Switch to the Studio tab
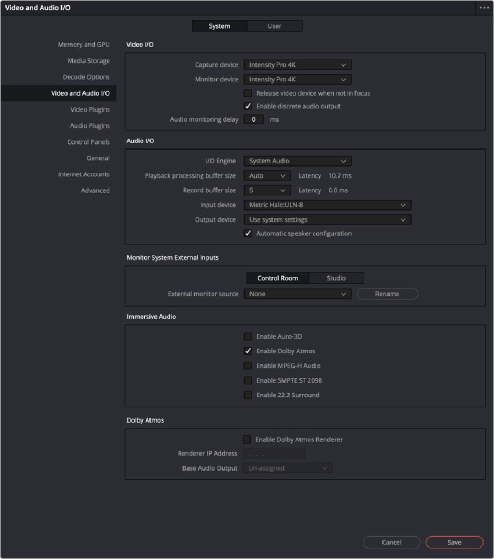This screenshot has width=494, height=559. [336, 278]
